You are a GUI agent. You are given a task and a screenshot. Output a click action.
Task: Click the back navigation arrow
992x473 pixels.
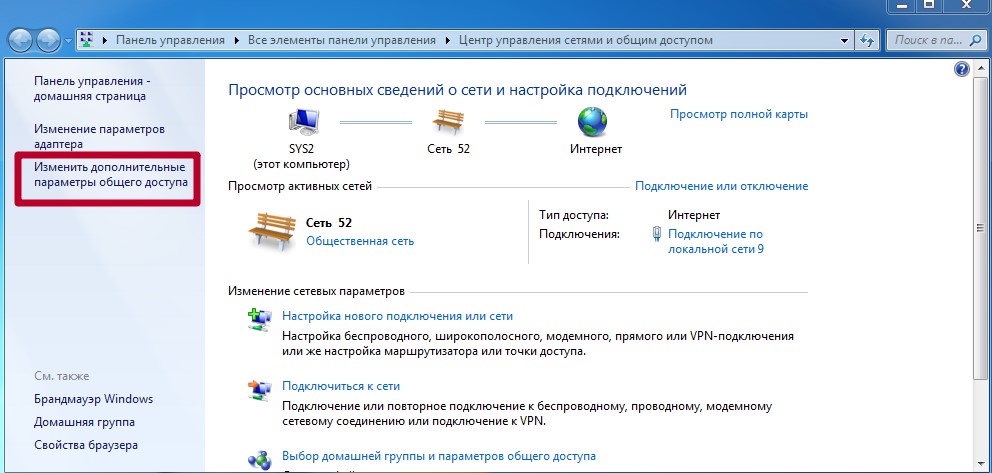(20, 40)
